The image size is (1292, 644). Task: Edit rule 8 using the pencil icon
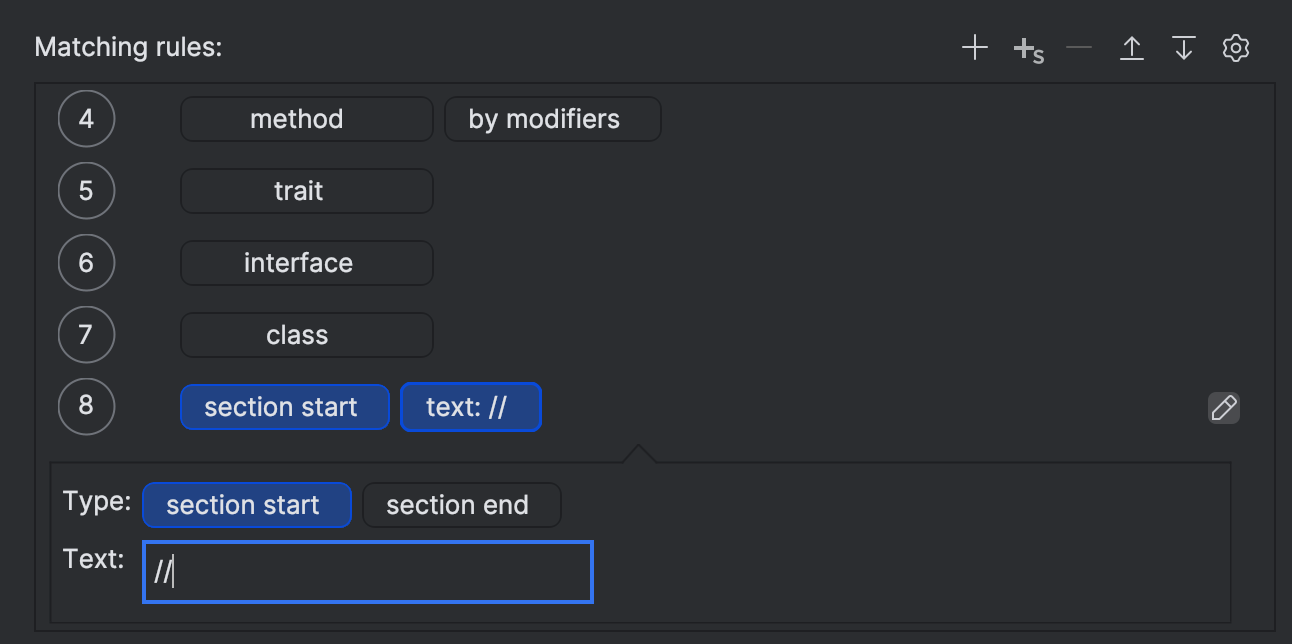[x=1224, y=407]
